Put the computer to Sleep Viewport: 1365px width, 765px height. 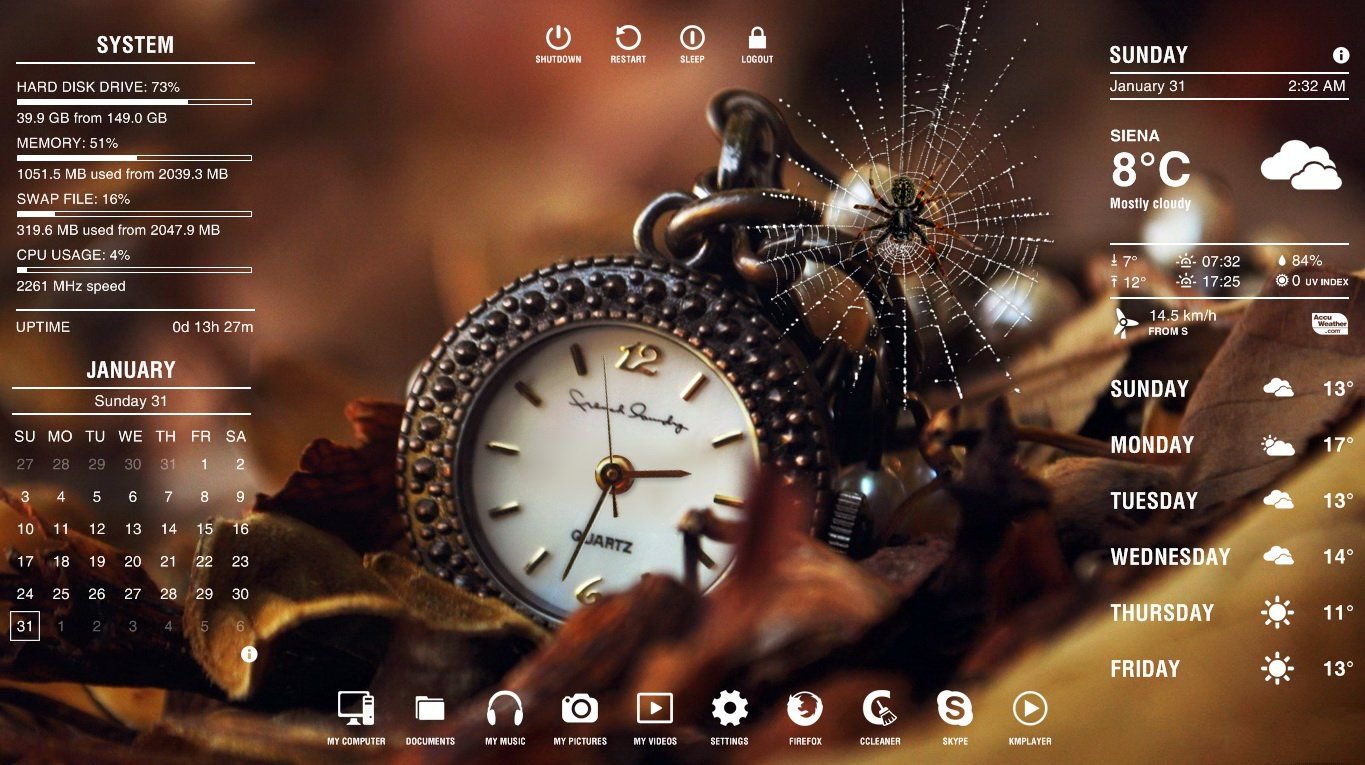pyautogui.click(x=692, y=39)
